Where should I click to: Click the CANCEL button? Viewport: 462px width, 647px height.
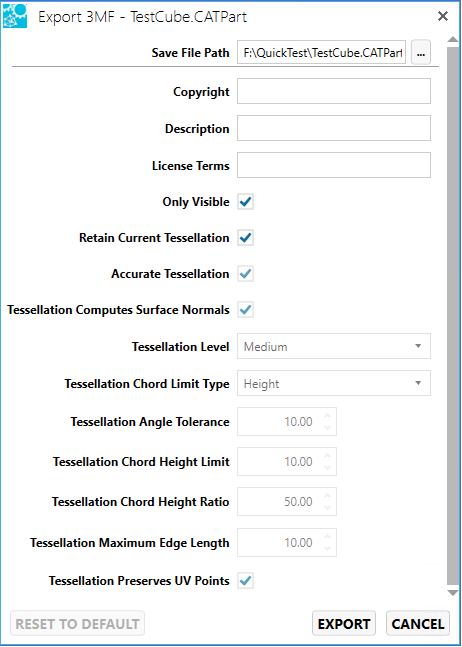[x=417, y=623]
